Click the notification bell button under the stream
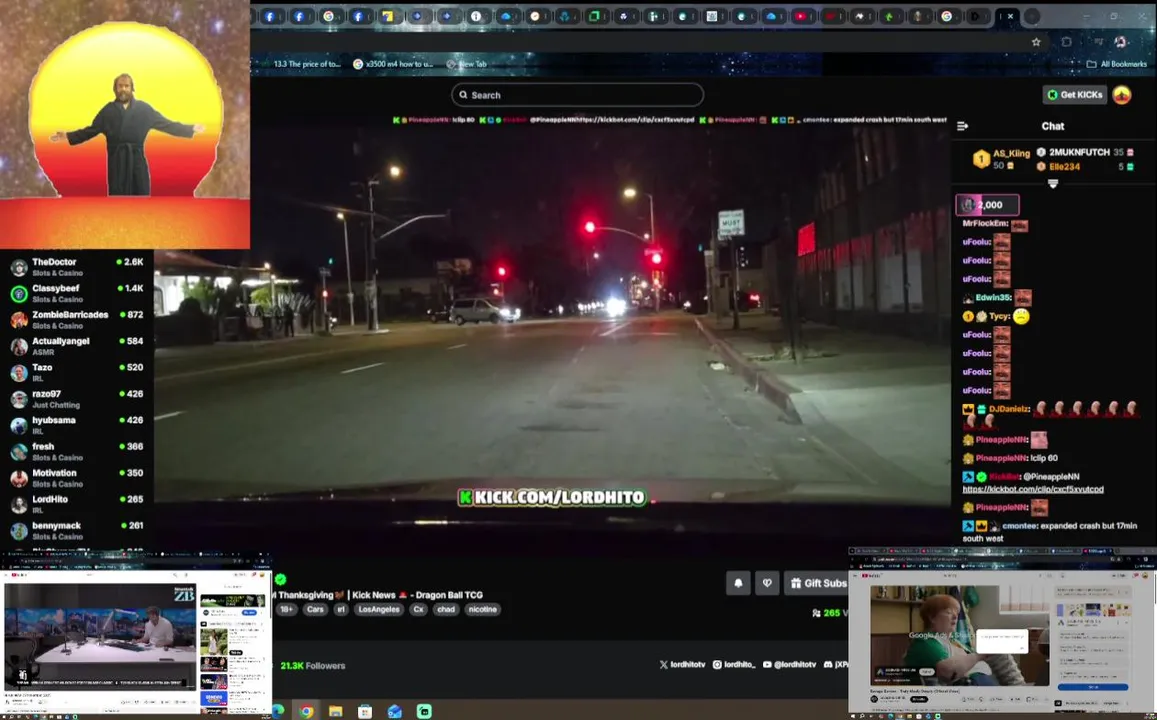 tap(738, 583)
